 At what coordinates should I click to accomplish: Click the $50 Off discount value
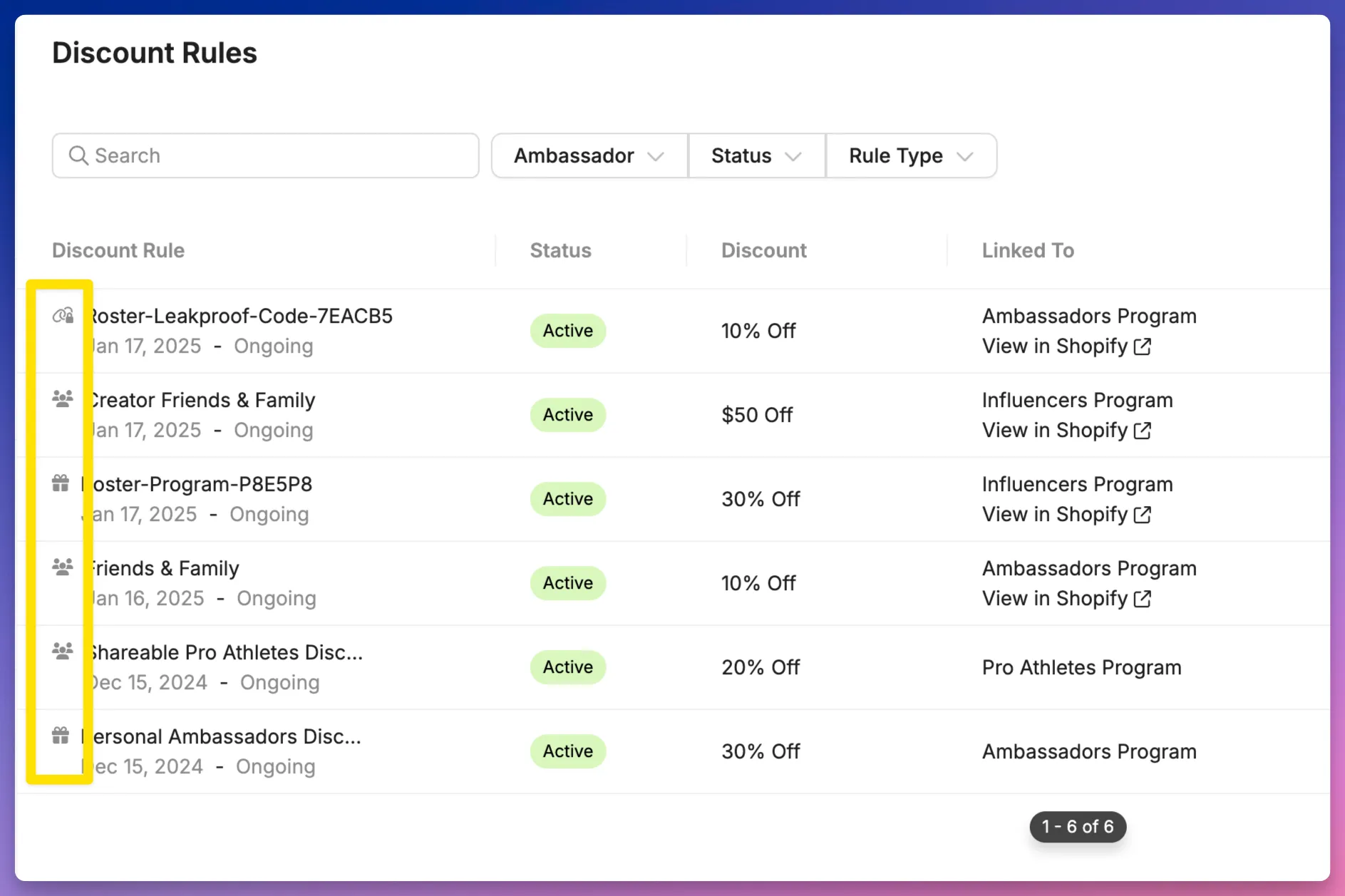[757, 415]
